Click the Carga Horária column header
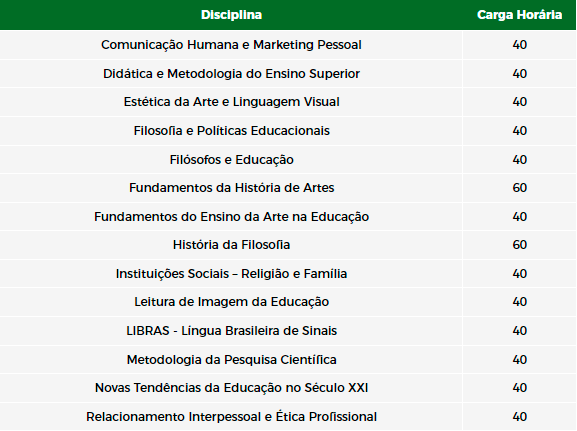577x431 pixels. tap(519, 15)
